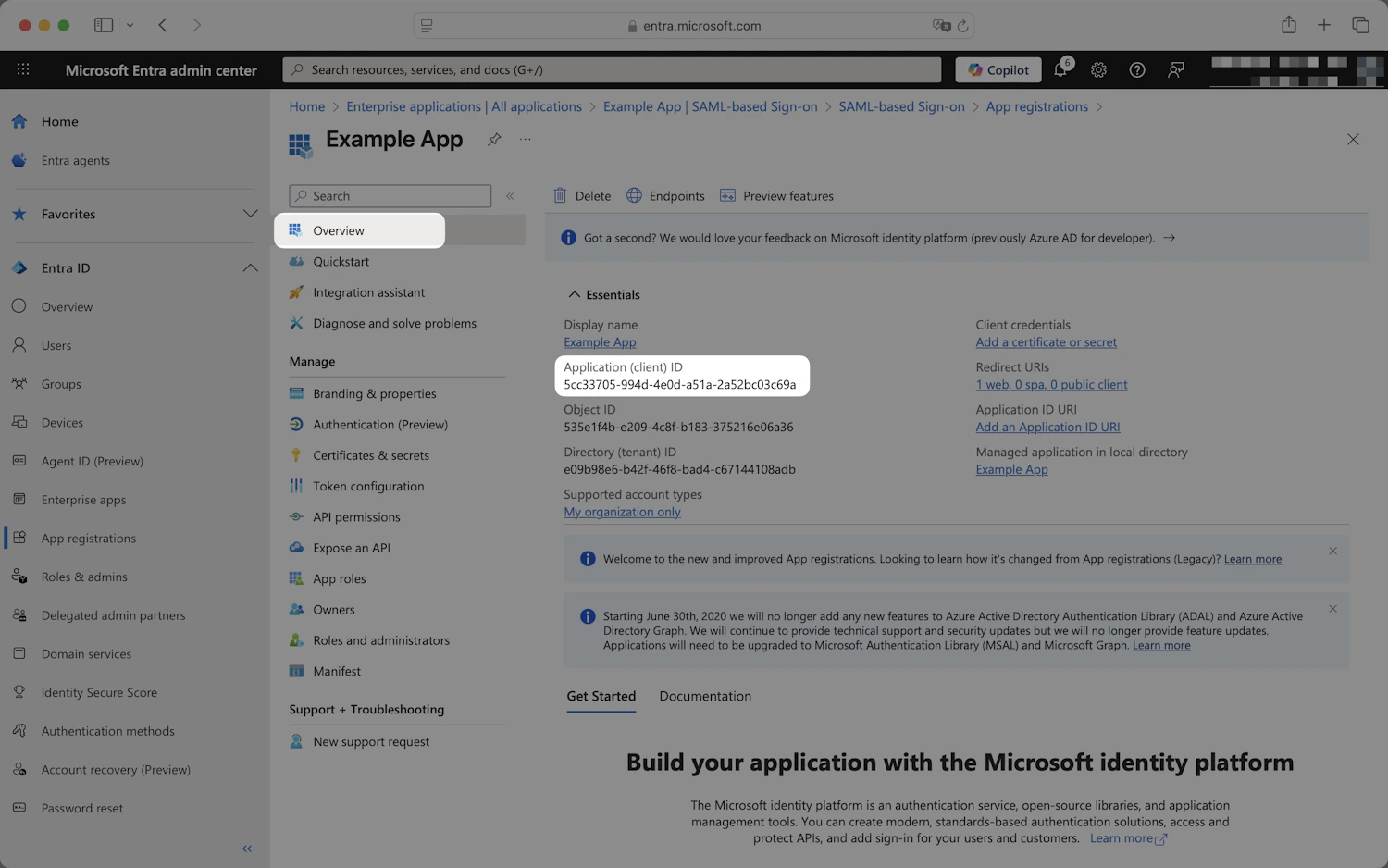Open the app launcher waffle icon
This screenshot has width=1388, height=868.
[23, 69]
